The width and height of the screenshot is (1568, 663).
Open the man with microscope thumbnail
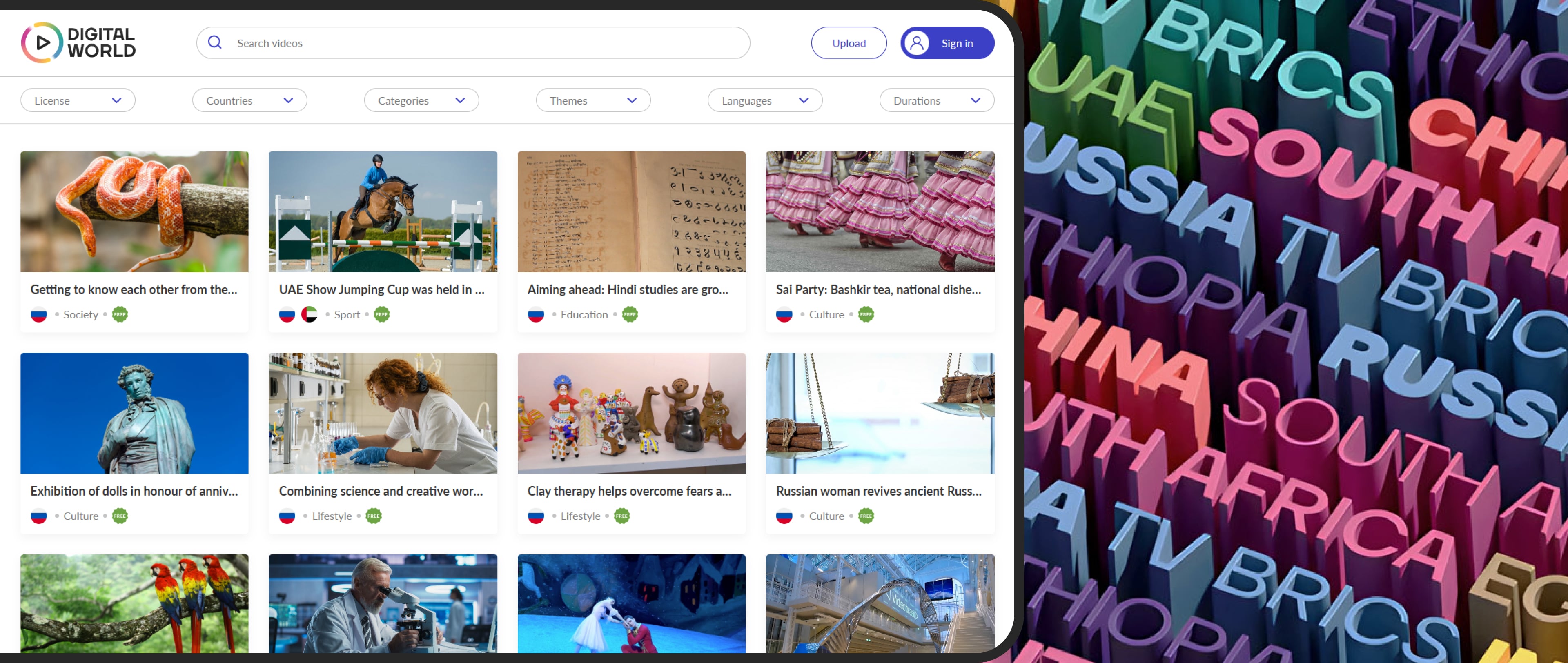[x=383, y=603]
